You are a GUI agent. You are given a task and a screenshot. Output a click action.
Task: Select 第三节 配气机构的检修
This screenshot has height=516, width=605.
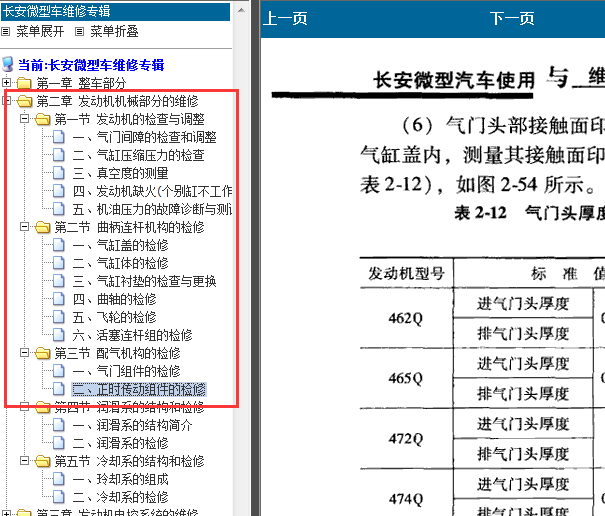[x=117, y=353]
